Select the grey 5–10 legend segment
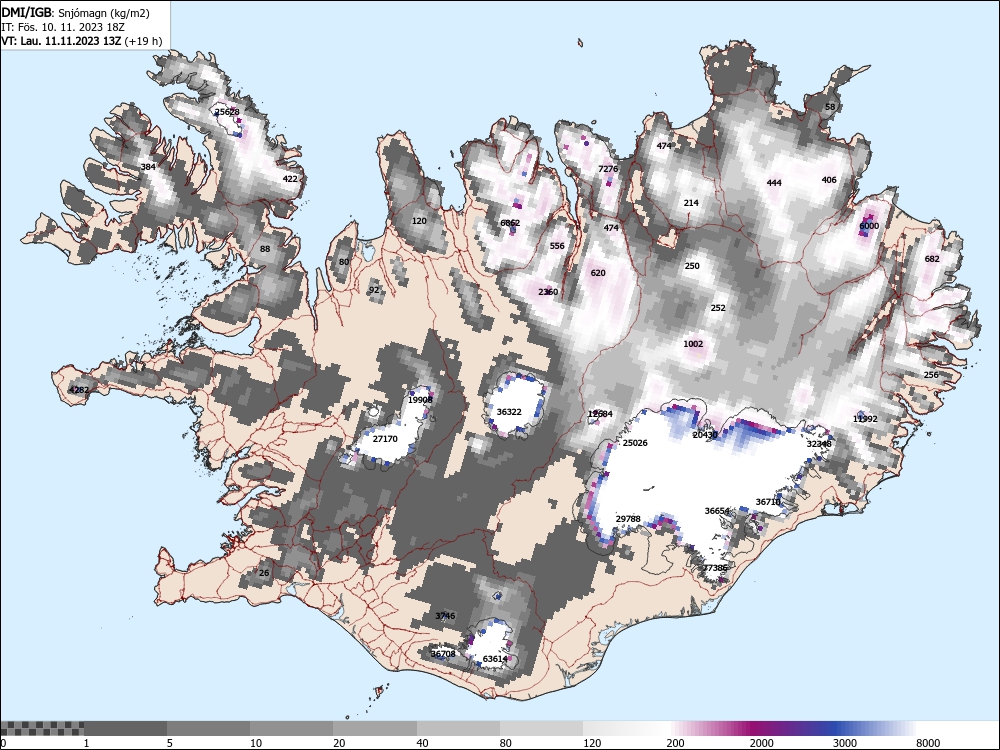The height and width of the screenshot is (750, 1000). (209, 729)
